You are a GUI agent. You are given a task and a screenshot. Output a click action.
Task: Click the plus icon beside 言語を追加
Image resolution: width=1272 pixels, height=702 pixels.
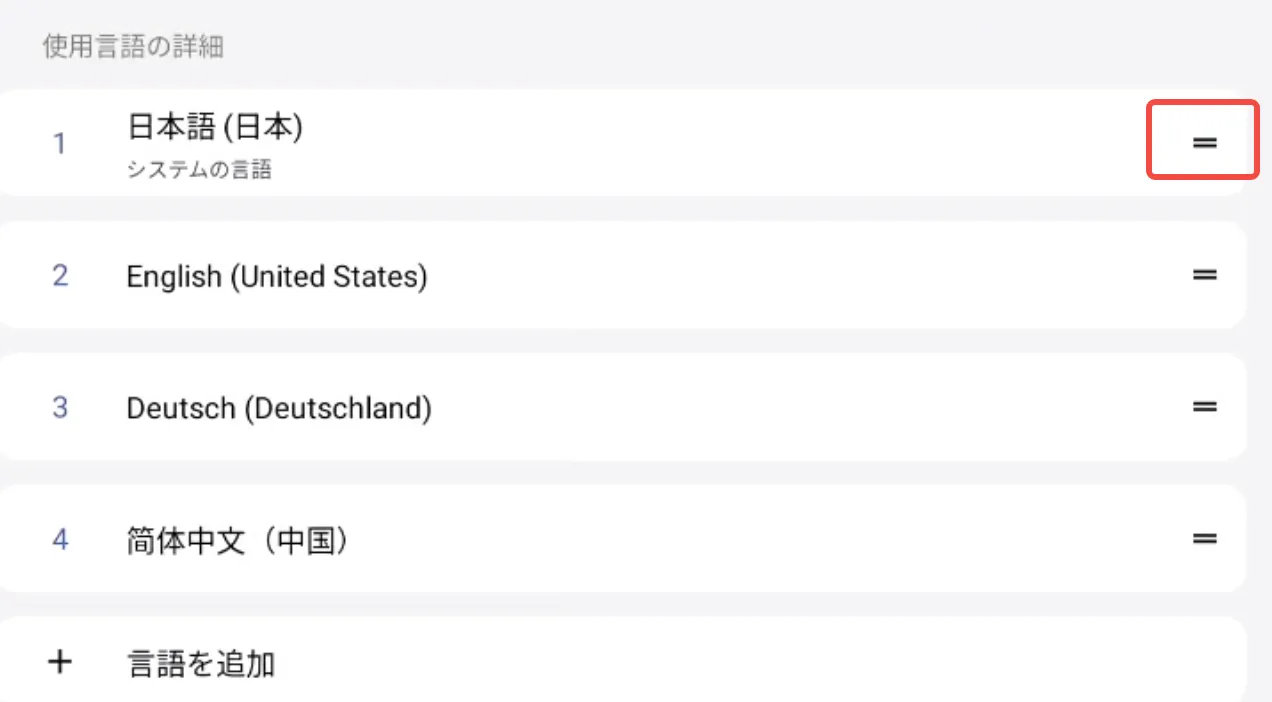[60, 662]
